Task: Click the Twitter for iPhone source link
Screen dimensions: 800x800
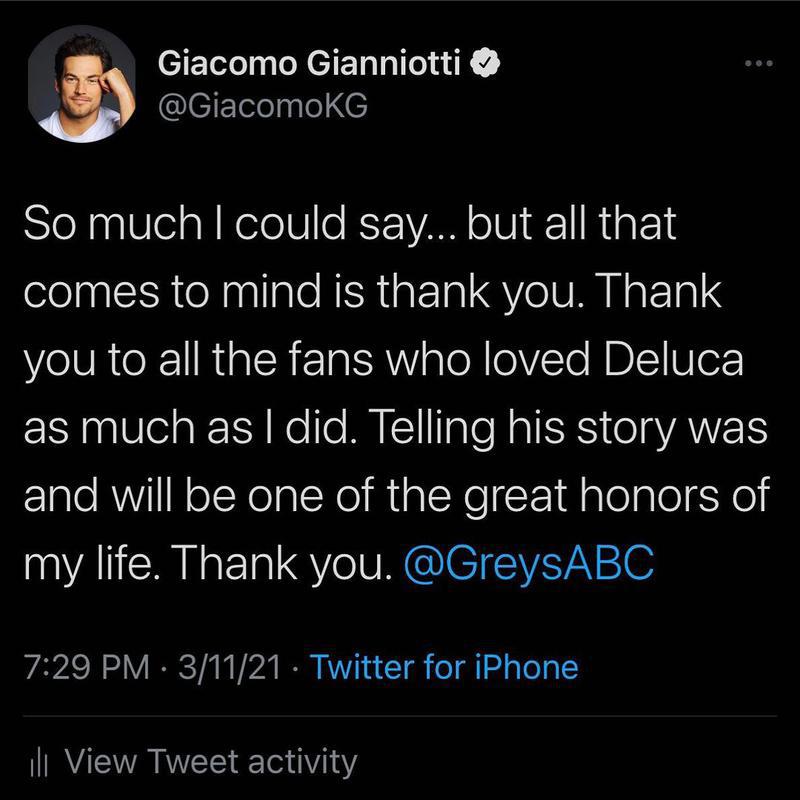Action: point(444,666)
